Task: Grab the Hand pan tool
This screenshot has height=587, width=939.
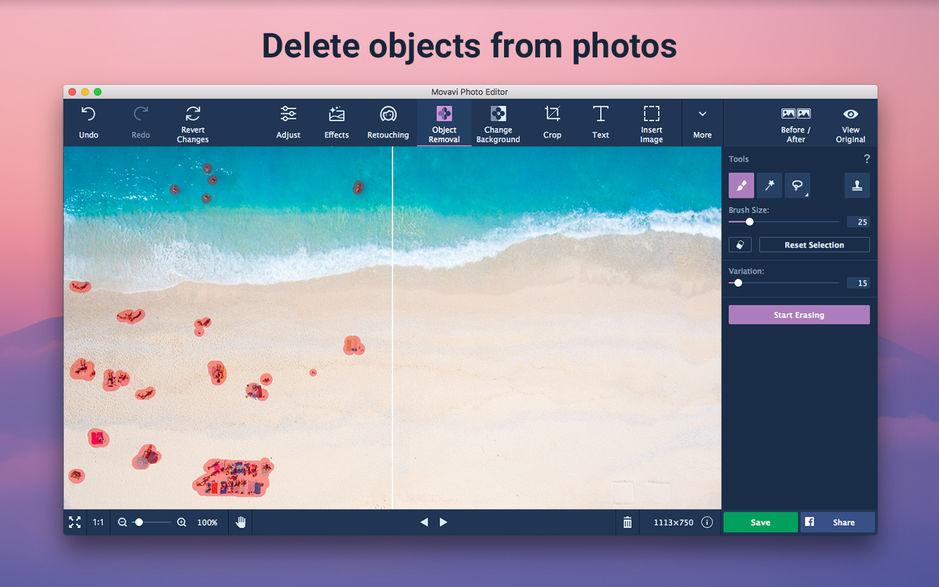Action: [x=240, y=521]
